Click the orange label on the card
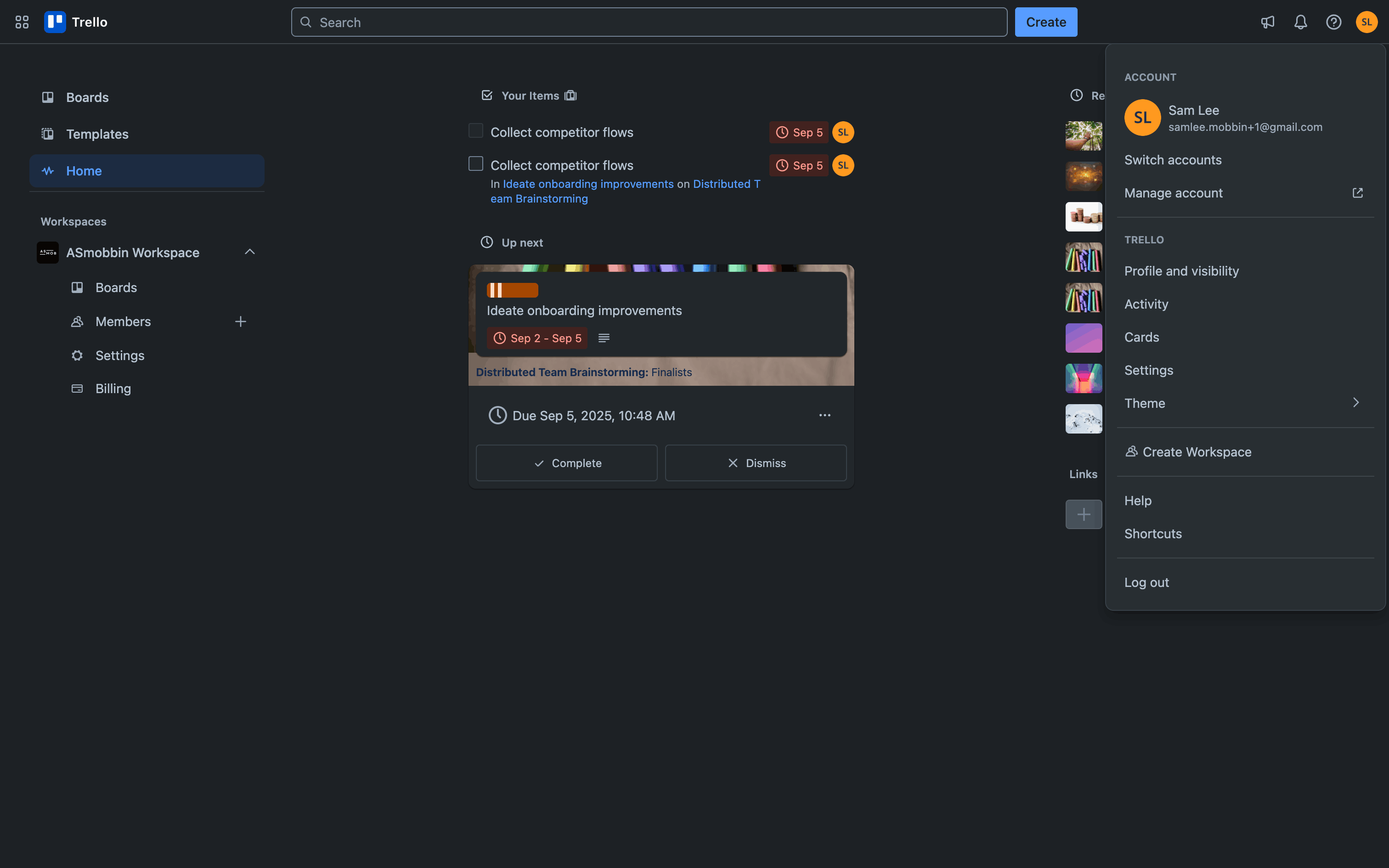The width and height of the screenshot is (1389, 868). [x=513, y=290]
